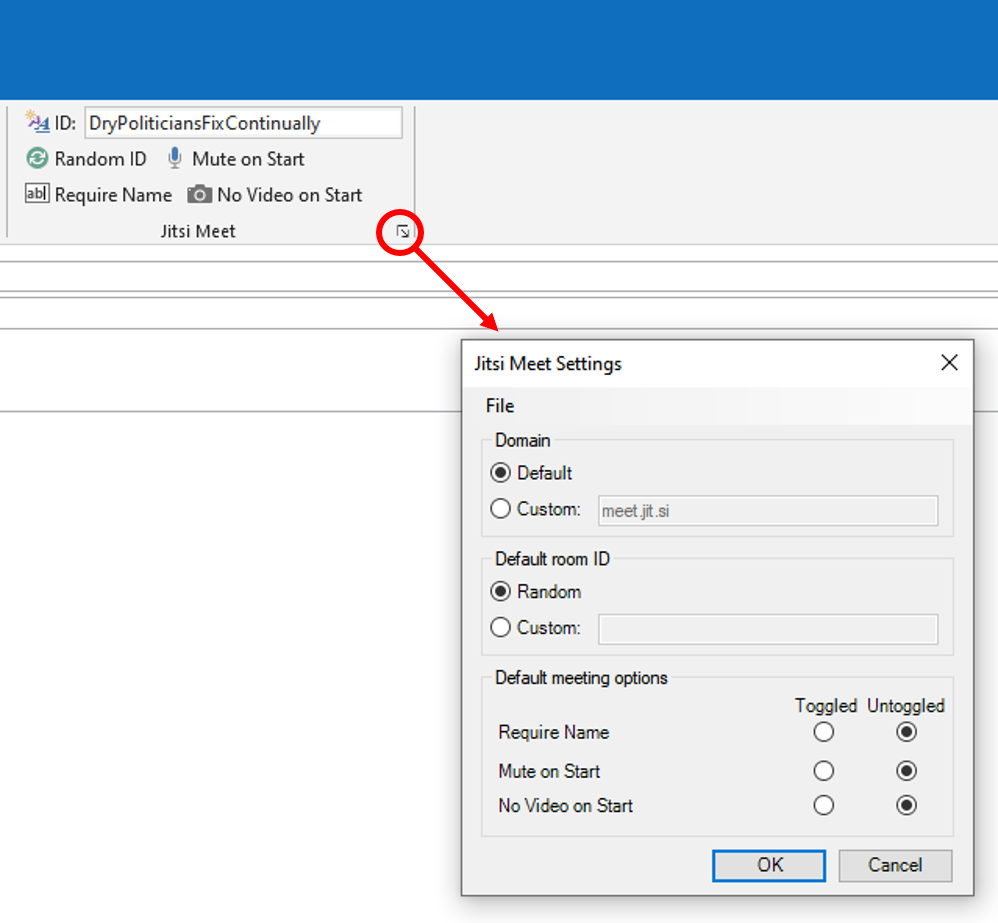Click the Random ID refresh icon
The width and height of the screenshot is (998, 923).
[37, 158]
